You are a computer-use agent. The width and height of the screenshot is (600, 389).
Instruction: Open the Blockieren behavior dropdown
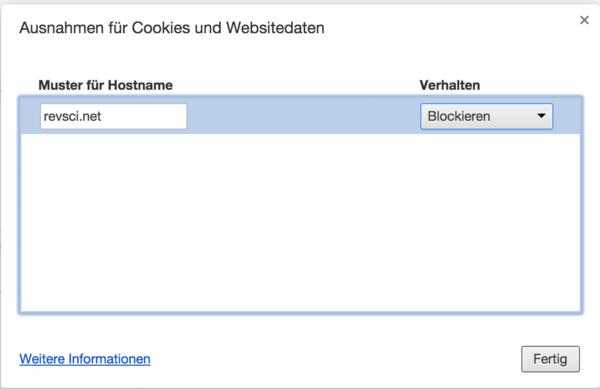coord(486,116)
